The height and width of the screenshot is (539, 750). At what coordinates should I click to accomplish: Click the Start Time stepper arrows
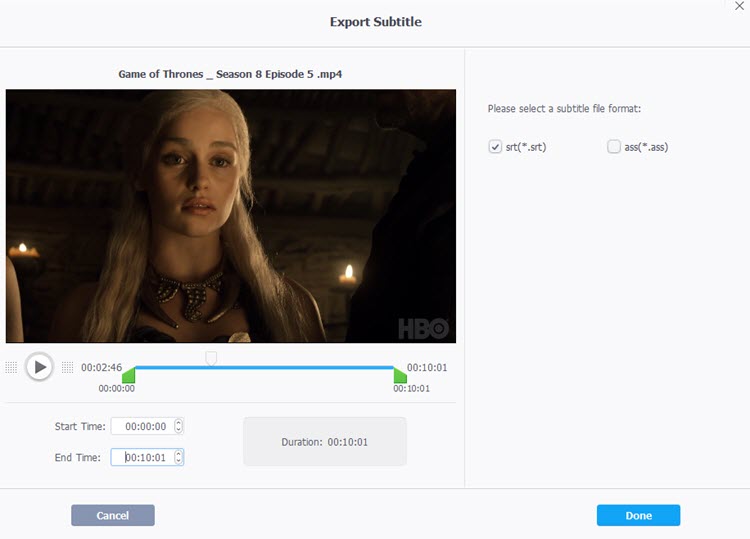pos(178,426)
